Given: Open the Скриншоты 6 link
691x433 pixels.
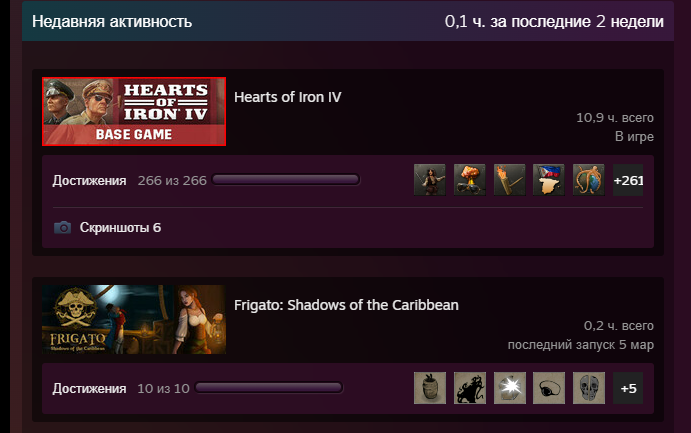Looking at the screenshot, I should click(x=120, y=227).
